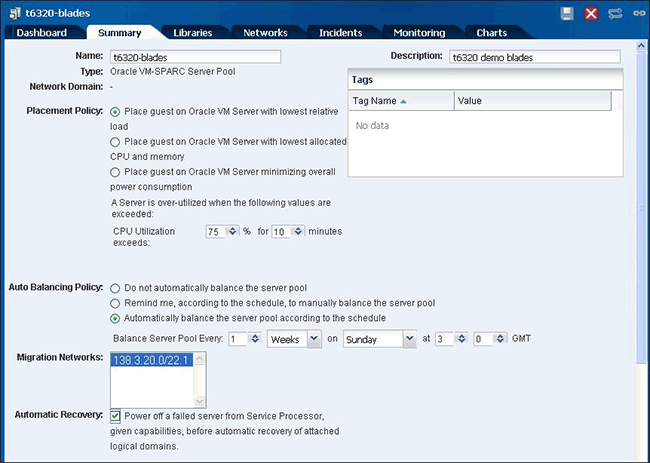The width and height of the screenshot is (650, 463).
Task: Click Migration Networks list scroll down arrow
Action: pyautogui.click(x=200, y=401)
